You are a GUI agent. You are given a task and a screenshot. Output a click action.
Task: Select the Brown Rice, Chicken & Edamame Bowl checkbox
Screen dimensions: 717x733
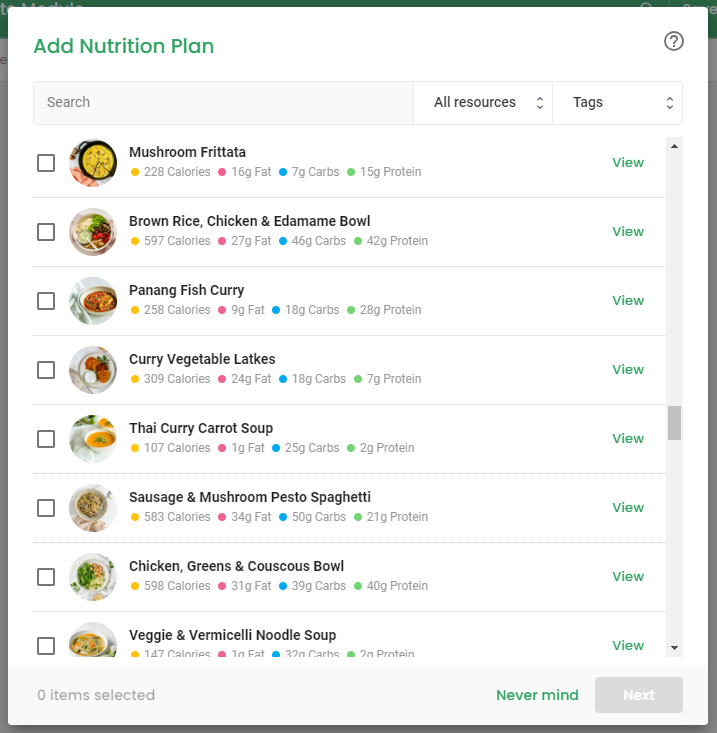(x=46, y=232)
